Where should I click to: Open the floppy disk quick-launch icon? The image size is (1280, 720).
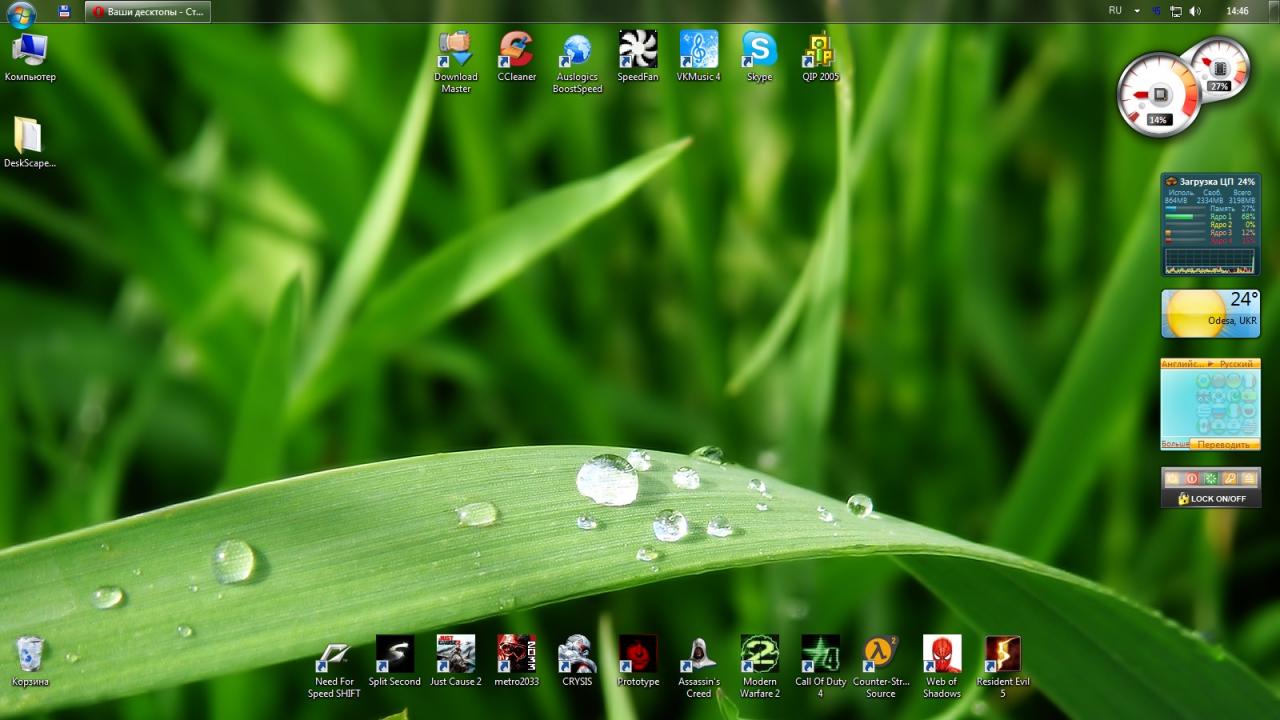click(65, 11)
